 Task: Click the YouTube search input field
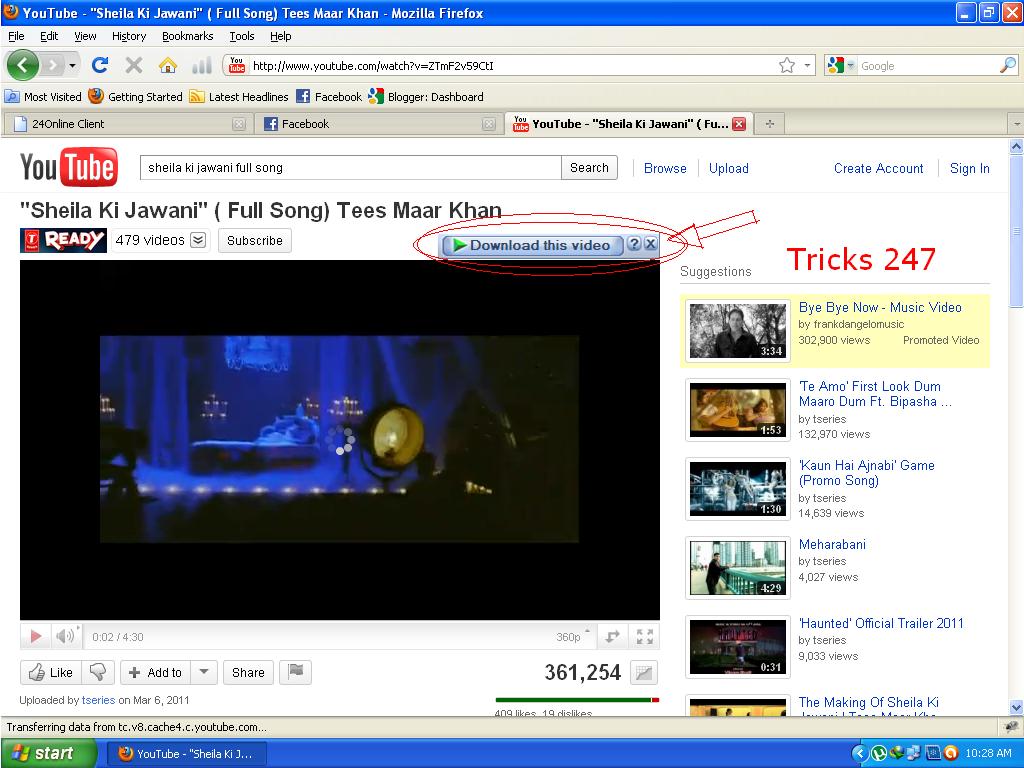click(351, 168)
